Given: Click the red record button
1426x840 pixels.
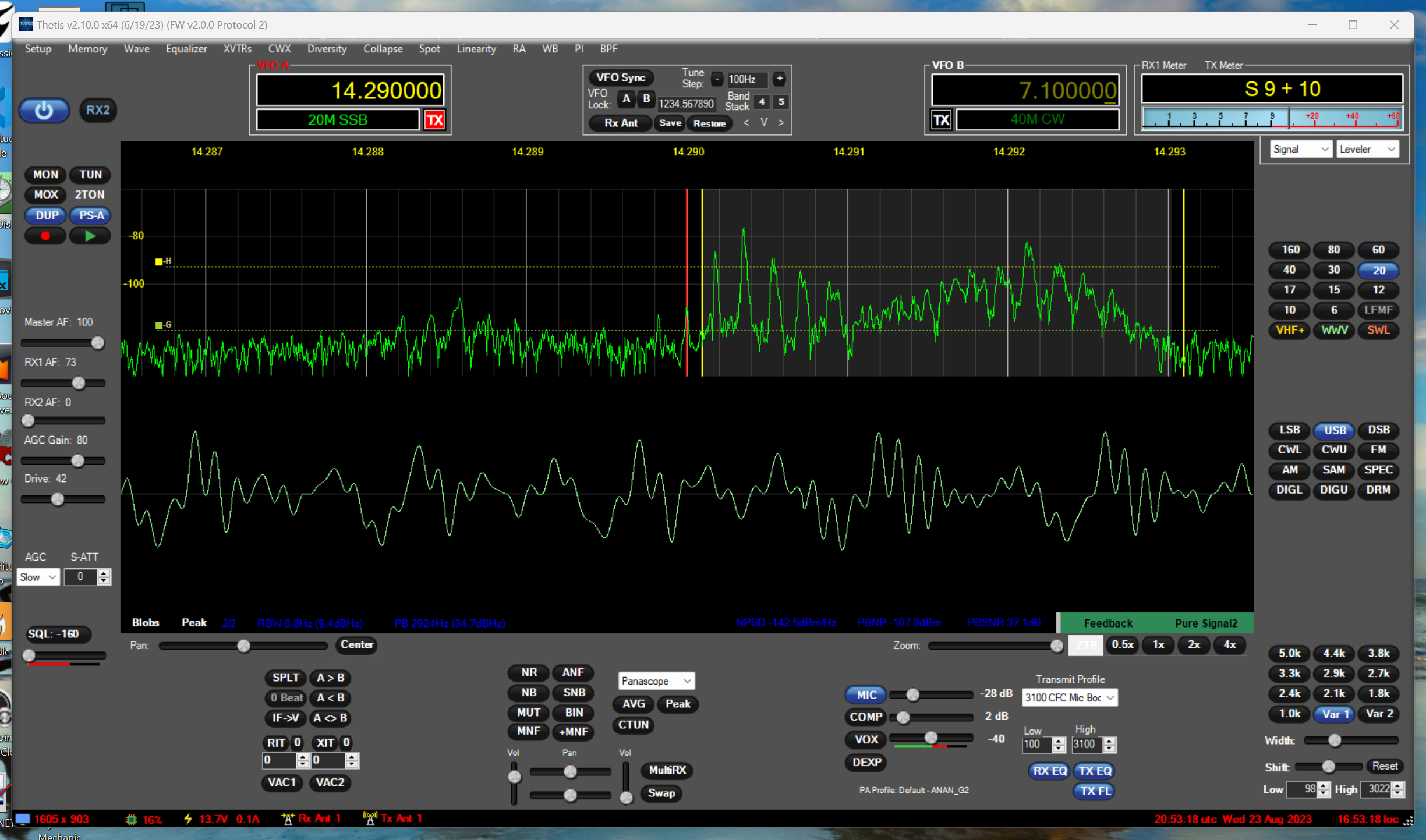Looking at the screenshot, I should pyautogui.click(x=45, y=236).
